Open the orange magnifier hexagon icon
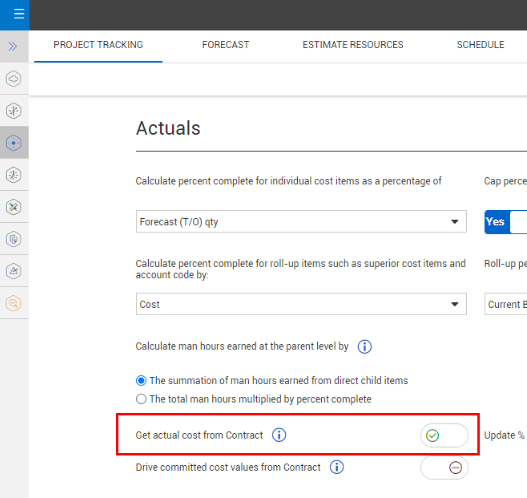The image size is (527, 498). tap(13, 303)
